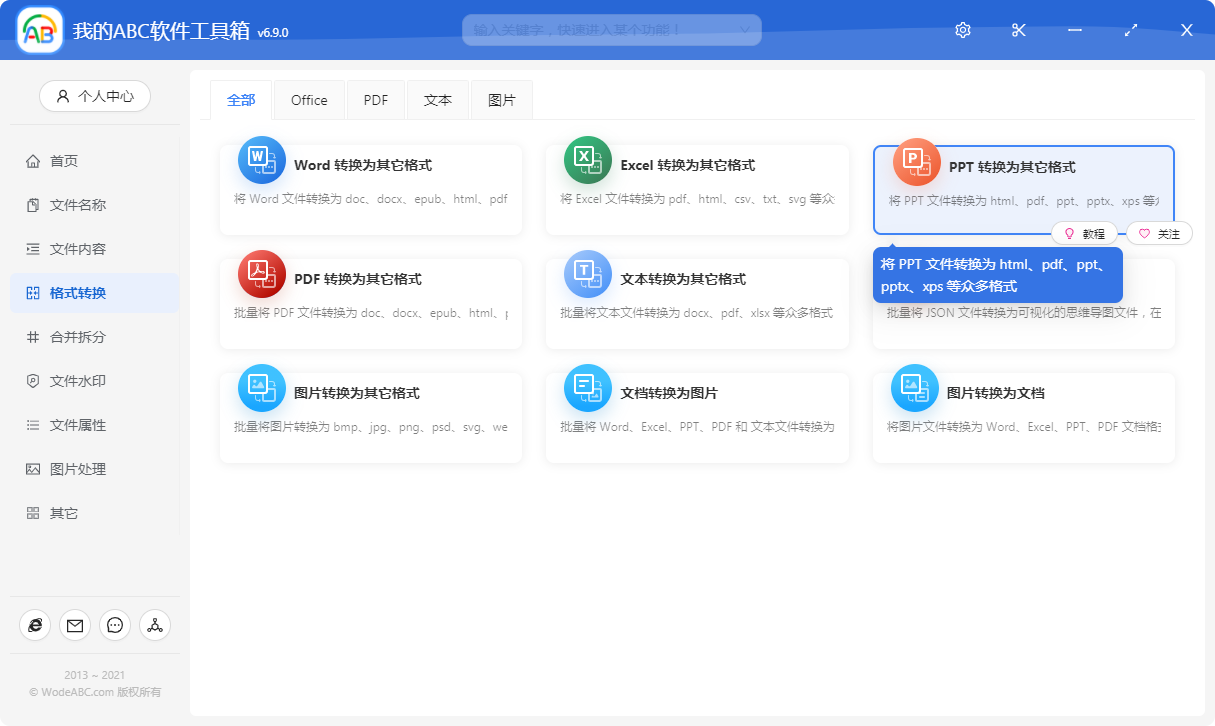
Task: Open the website via the browser icon
Action: 35,625
